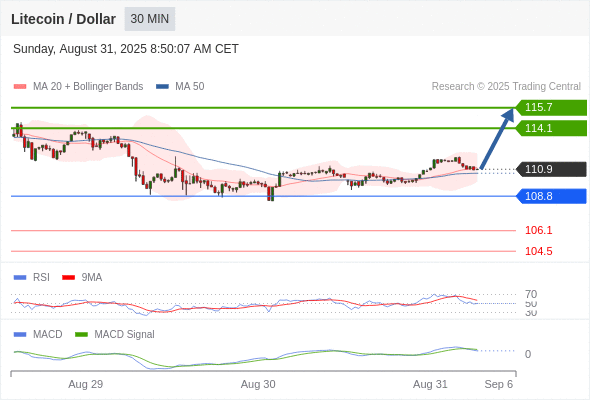Click the 104.5 red support label
This screenshot has height=400, width=590.
pos(538,251)
